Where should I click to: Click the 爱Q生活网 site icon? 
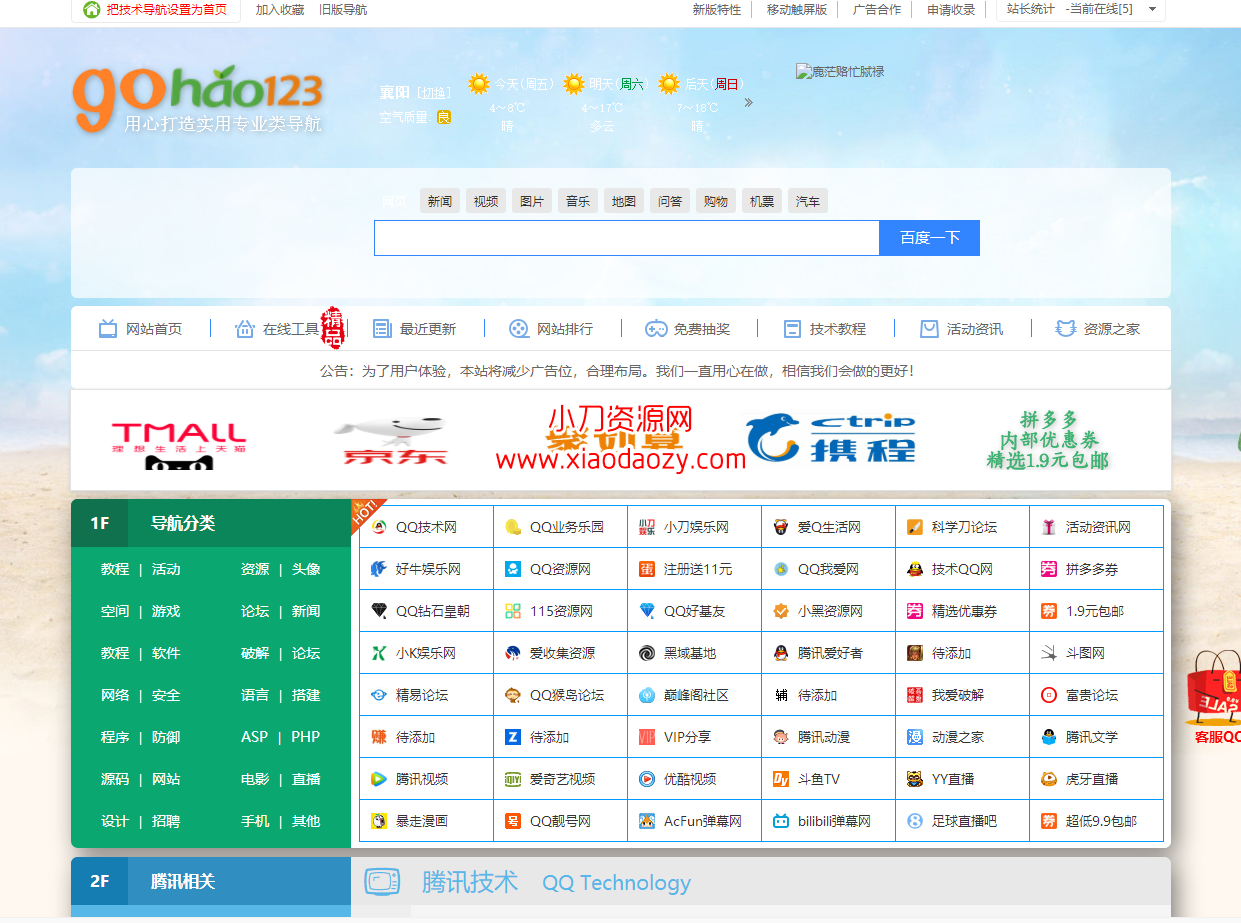click(x=781, y=527)
